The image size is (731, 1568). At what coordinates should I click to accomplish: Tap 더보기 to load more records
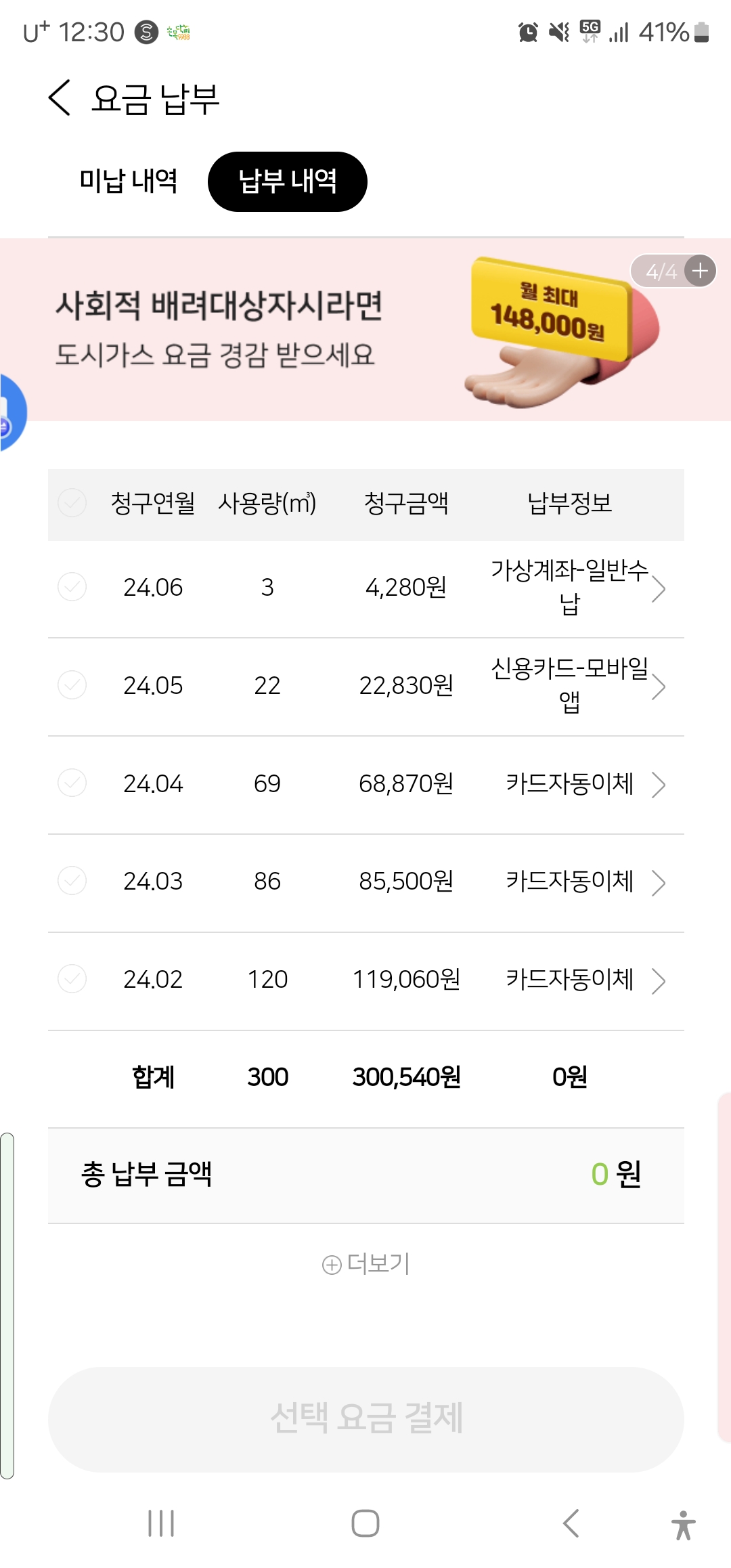[366, 1264]
